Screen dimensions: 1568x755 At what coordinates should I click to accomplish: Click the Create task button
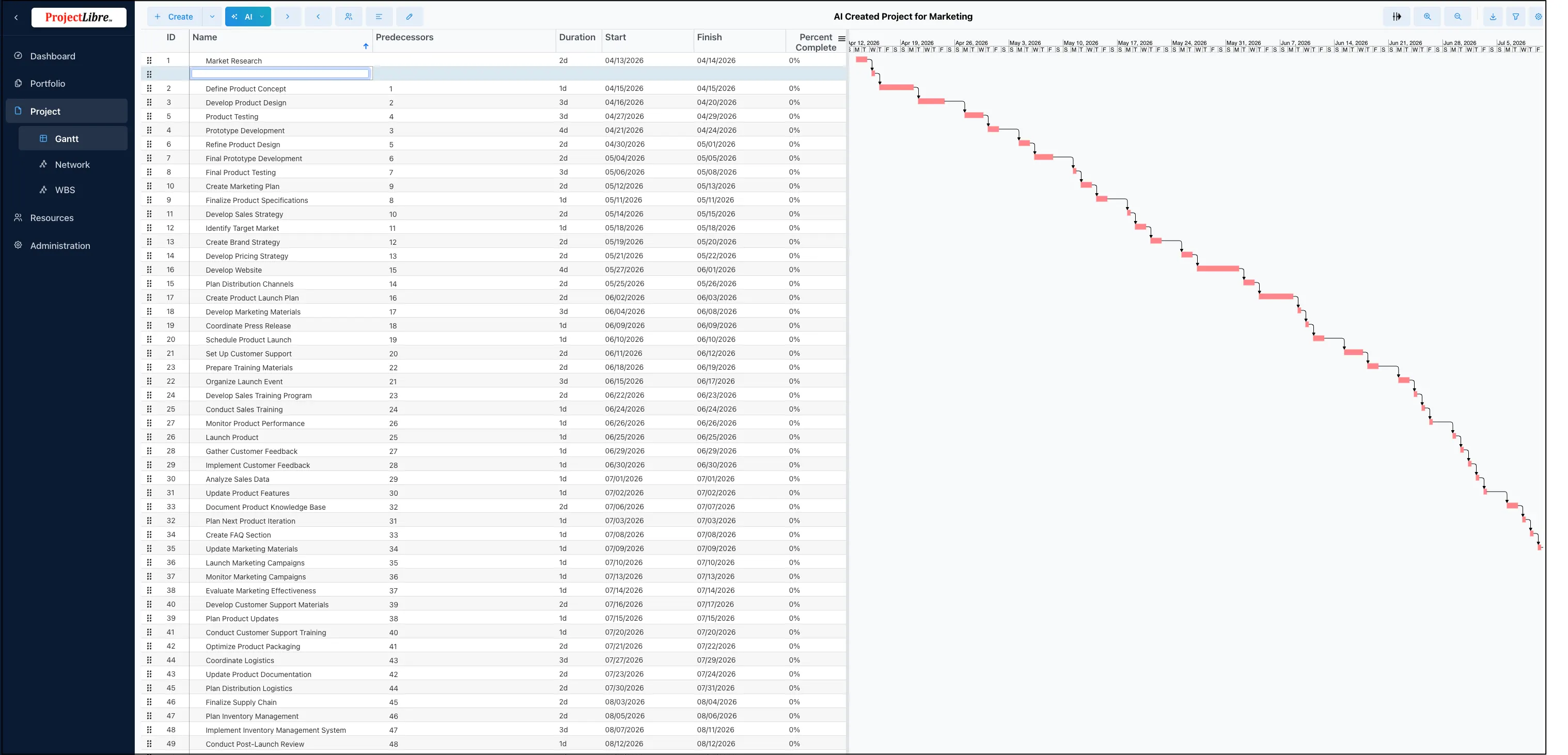[x=174, y=17]
